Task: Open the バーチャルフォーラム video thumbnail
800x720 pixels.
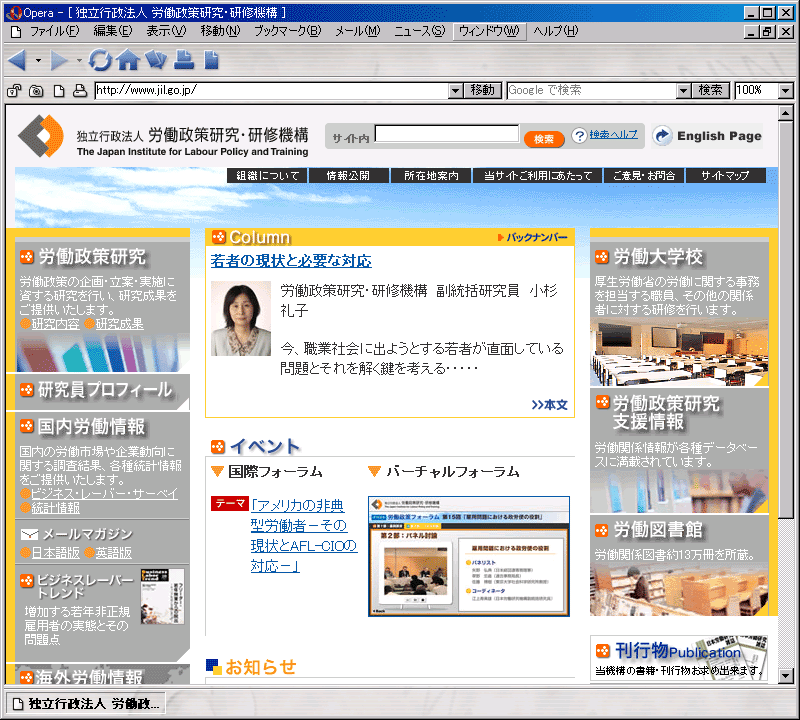Action: coord(469,556)
